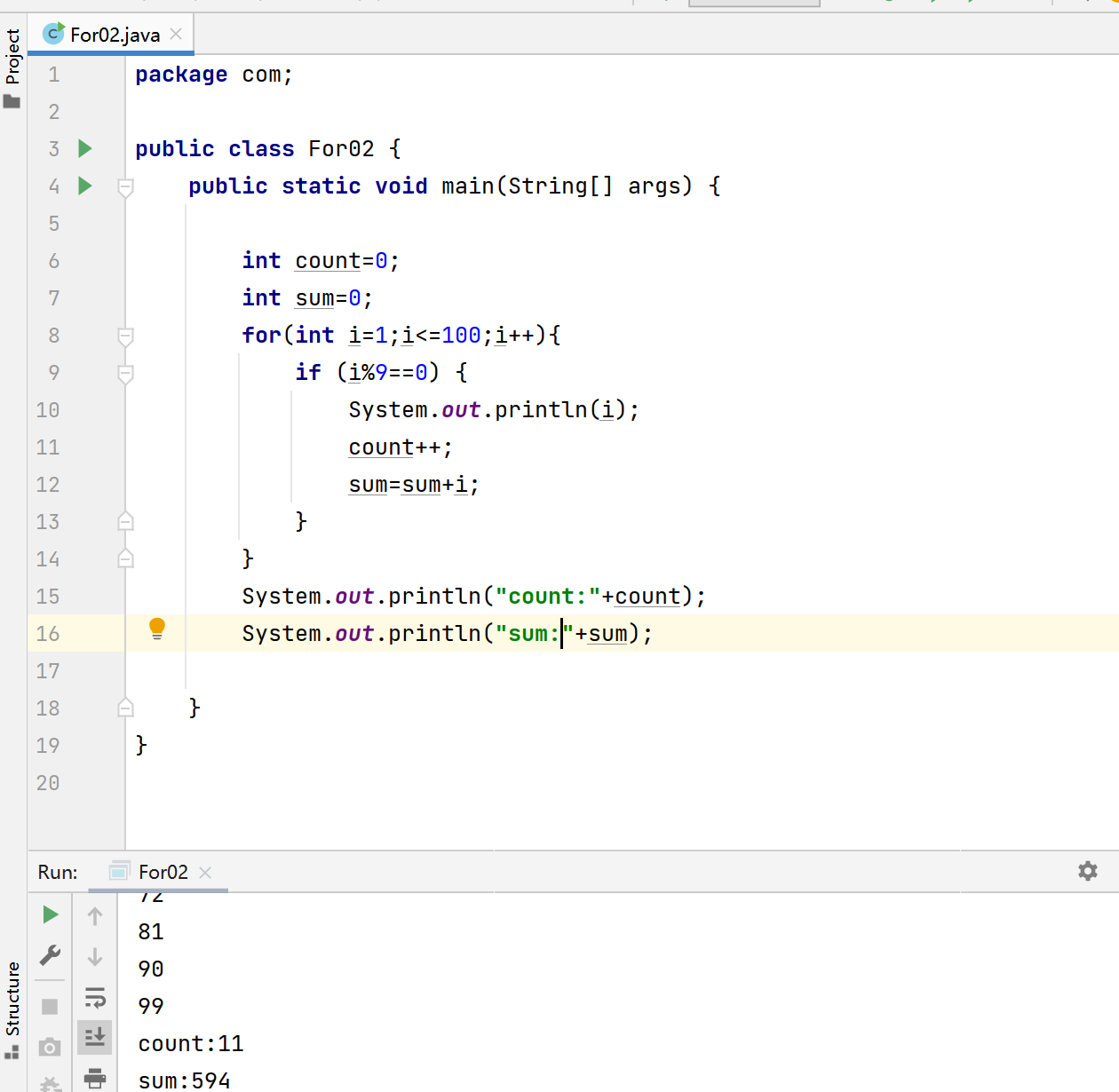This screenshot has height=1092, width=1119.
Task: Click the 'if' keyword on line 9
Action: (308, 373)
